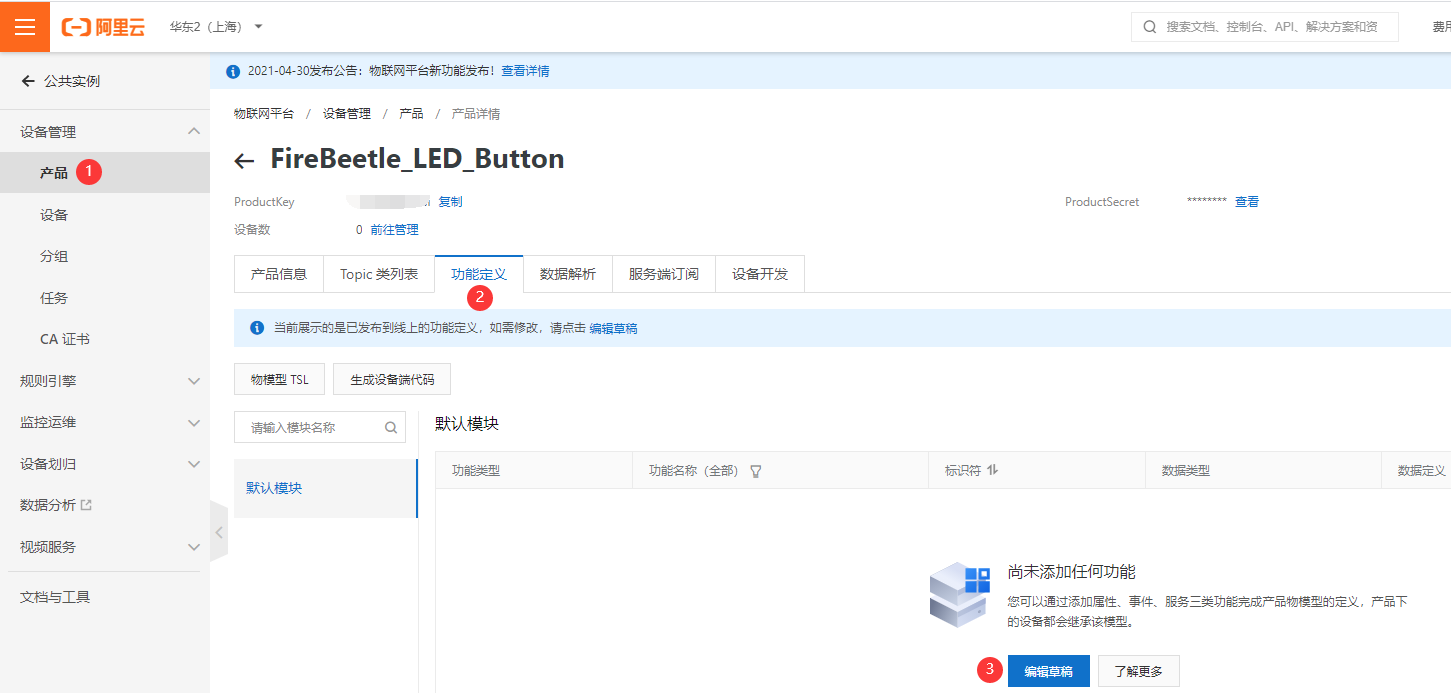Expand the 监控运维 menu section
This screenshot has height=693, width=1451.
pos(194,423)
